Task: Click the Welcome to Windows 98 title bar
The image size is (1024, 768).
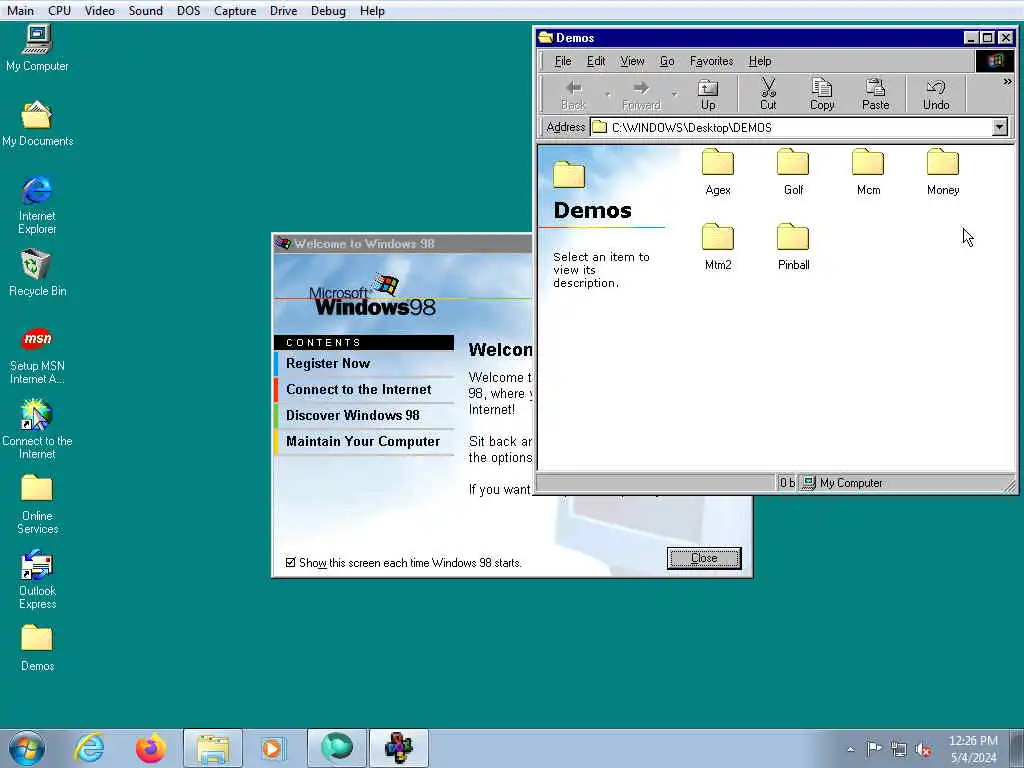Action: [x=402, y=244]
